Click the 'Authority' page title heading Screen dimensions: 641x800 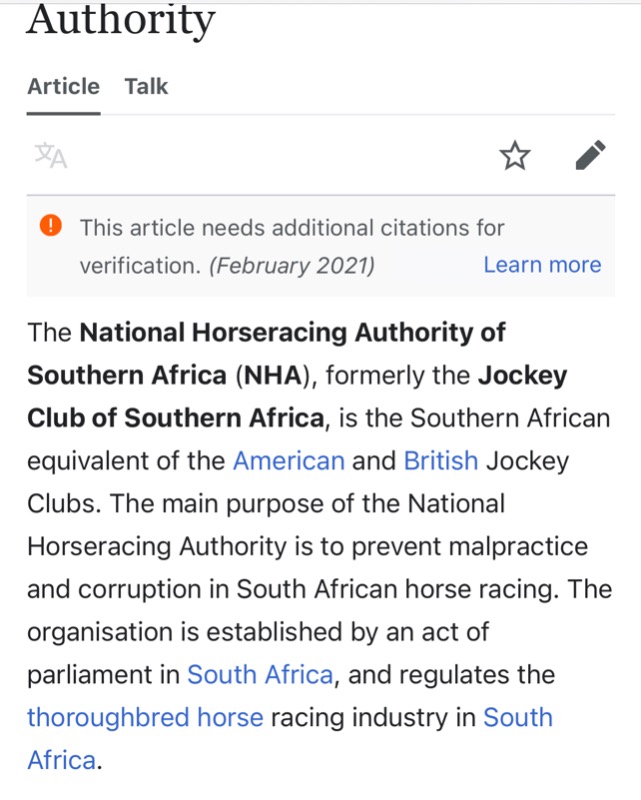[120, 20]
